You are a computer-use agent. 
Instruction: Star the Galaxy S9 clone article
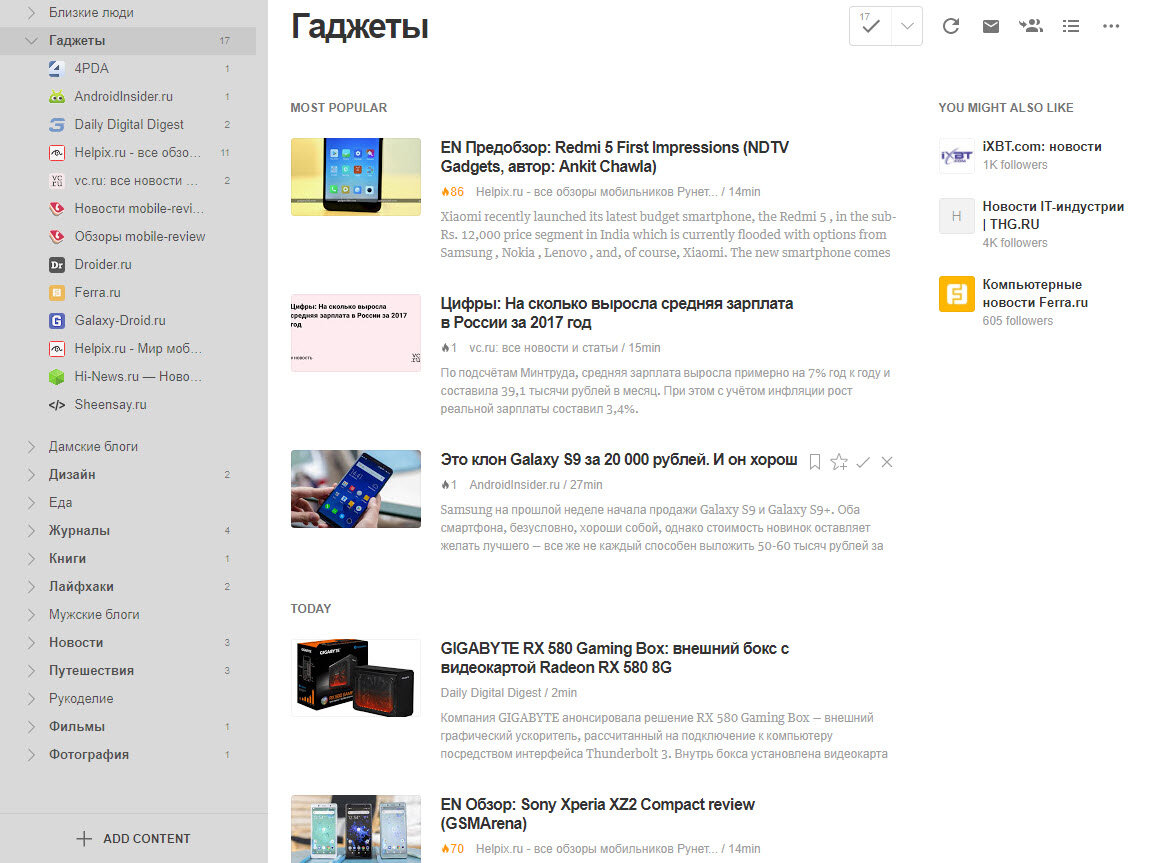click(x=839, y=462)
